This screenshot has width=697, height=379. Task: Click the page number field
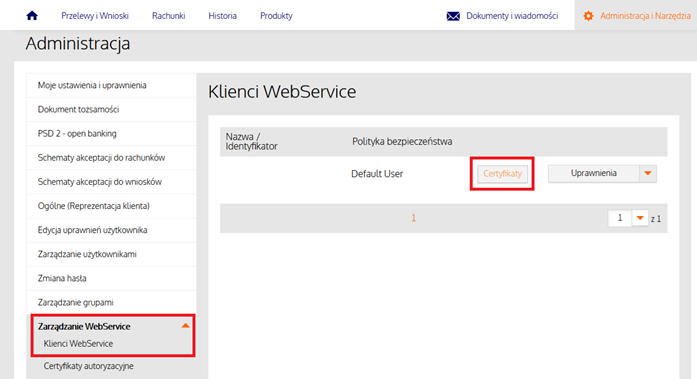point(620,218)
